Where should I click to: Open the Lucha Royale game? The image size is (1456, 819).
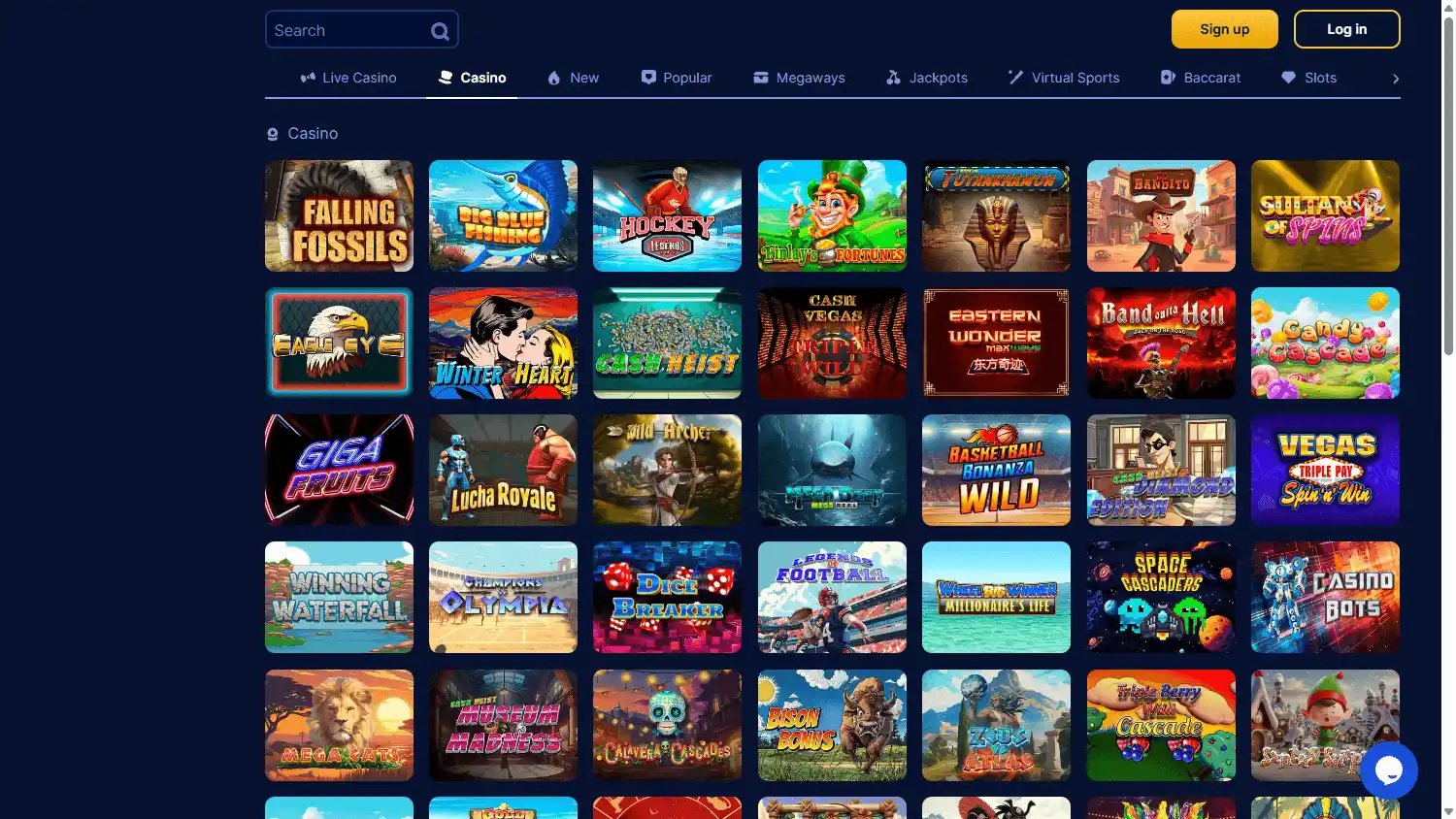click(x=503, y=470)
